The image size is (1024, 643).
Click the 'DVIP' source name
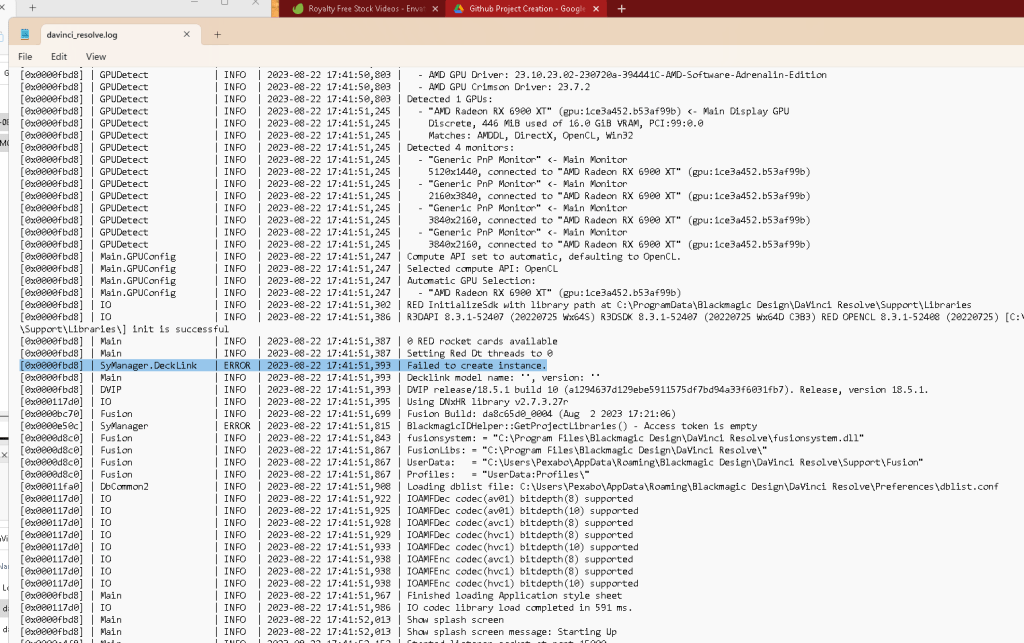click(x=110, y=390)
